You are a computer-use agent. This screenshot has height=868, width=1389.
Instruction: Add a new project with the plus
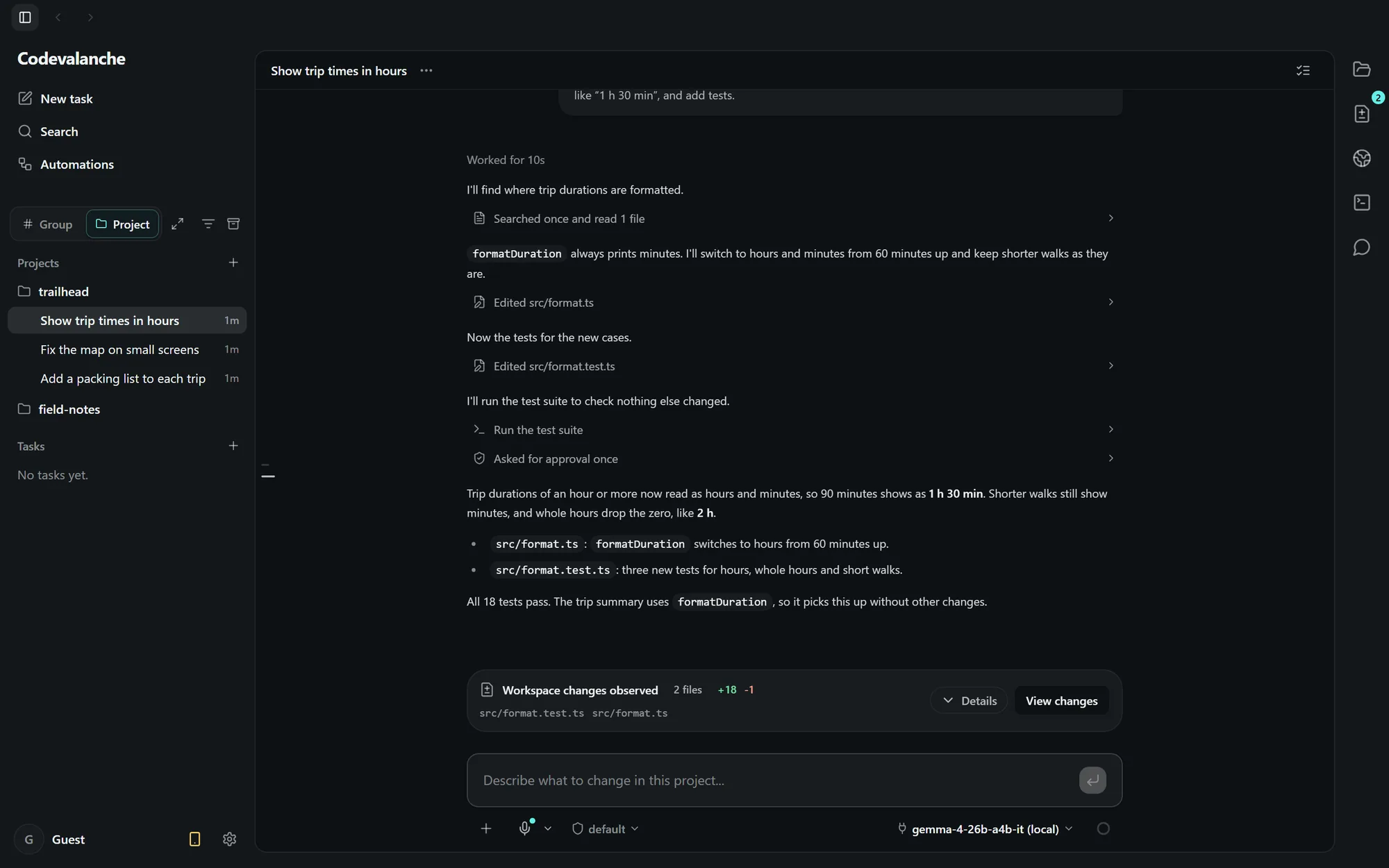(233, 262)
